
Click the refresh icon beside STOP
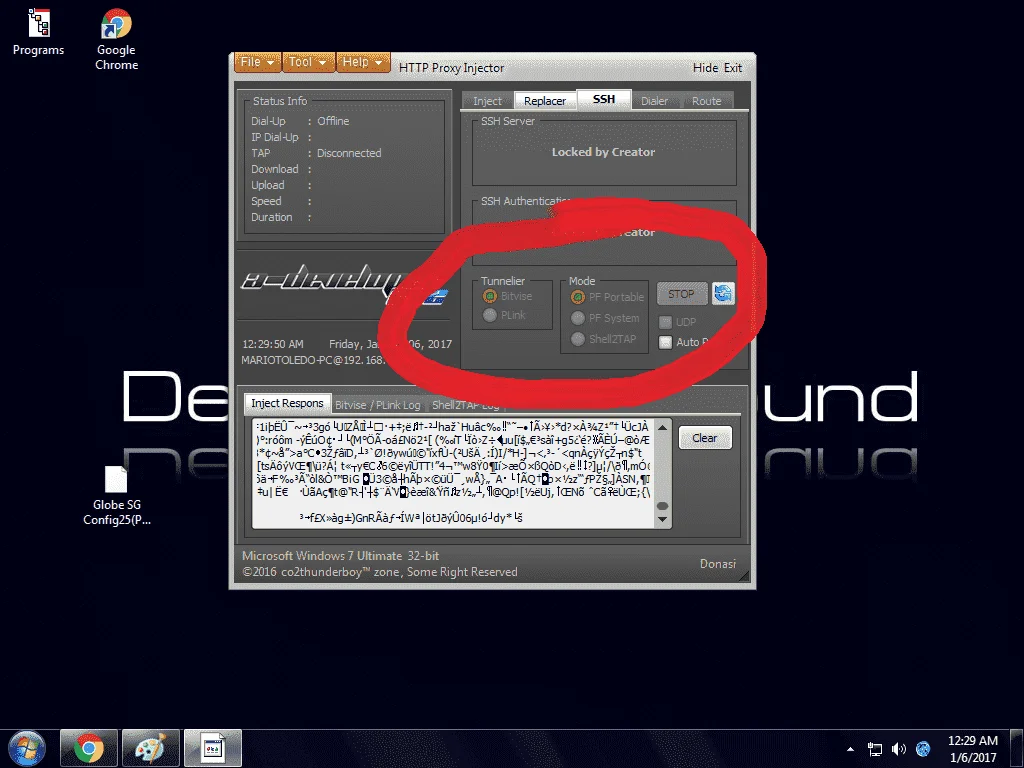coord(723,294)
